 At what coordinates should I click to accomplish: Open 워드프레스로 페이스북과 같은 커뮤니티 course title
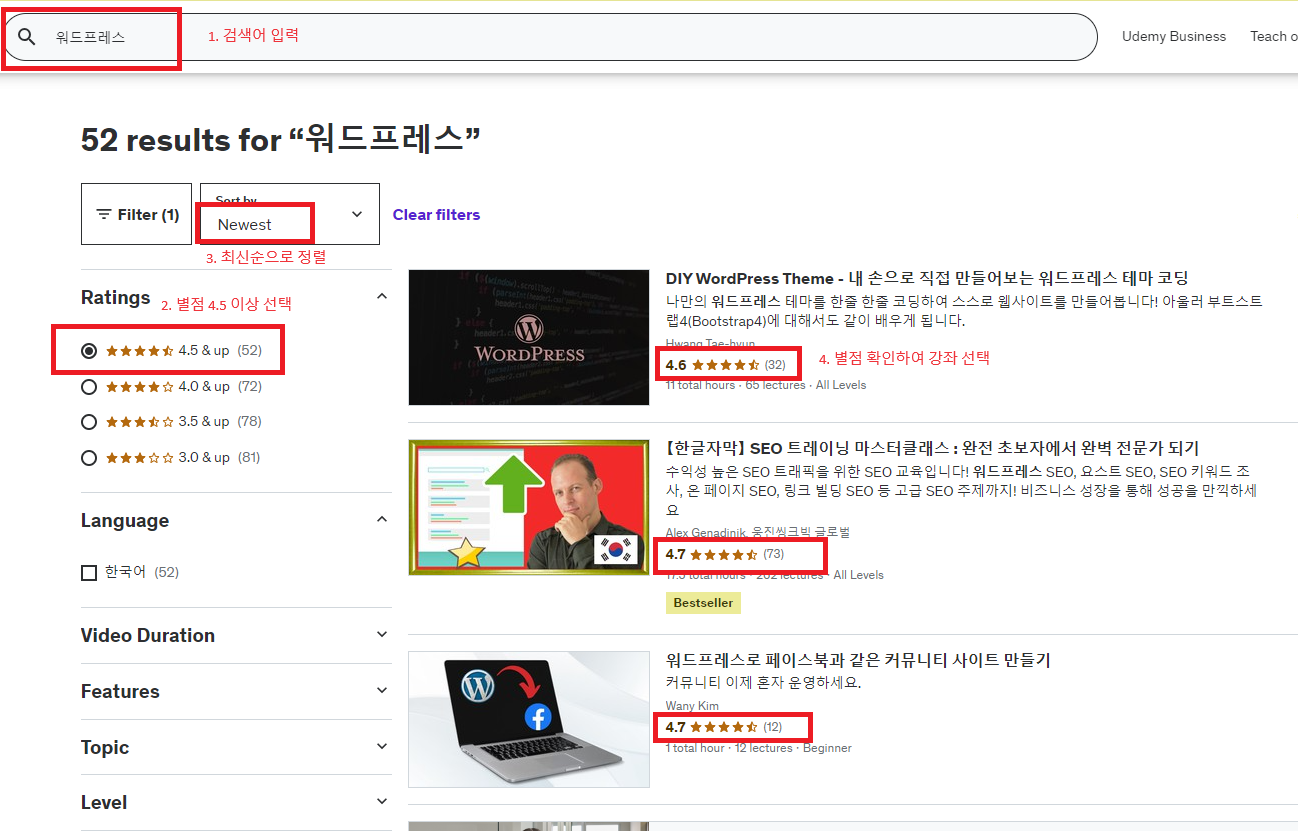click(858, 660)
